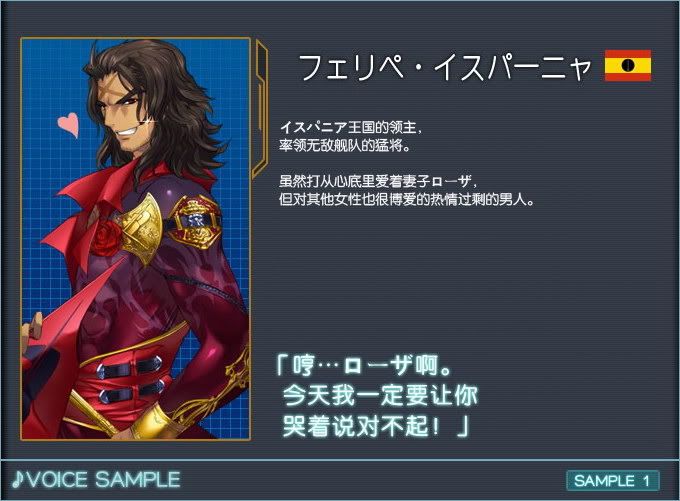The width and height of the screenshot is (680, 501).
Task: Click the line 率领无敌舰队的猛将
Action: click(x=345, y=145)
